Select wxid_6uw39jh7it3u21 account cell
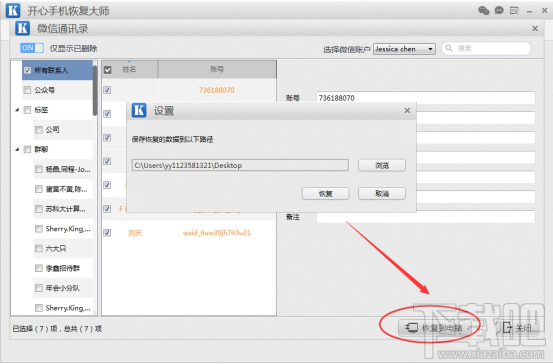The height and width of the screenshot is (364, 553). click(217, 232)
